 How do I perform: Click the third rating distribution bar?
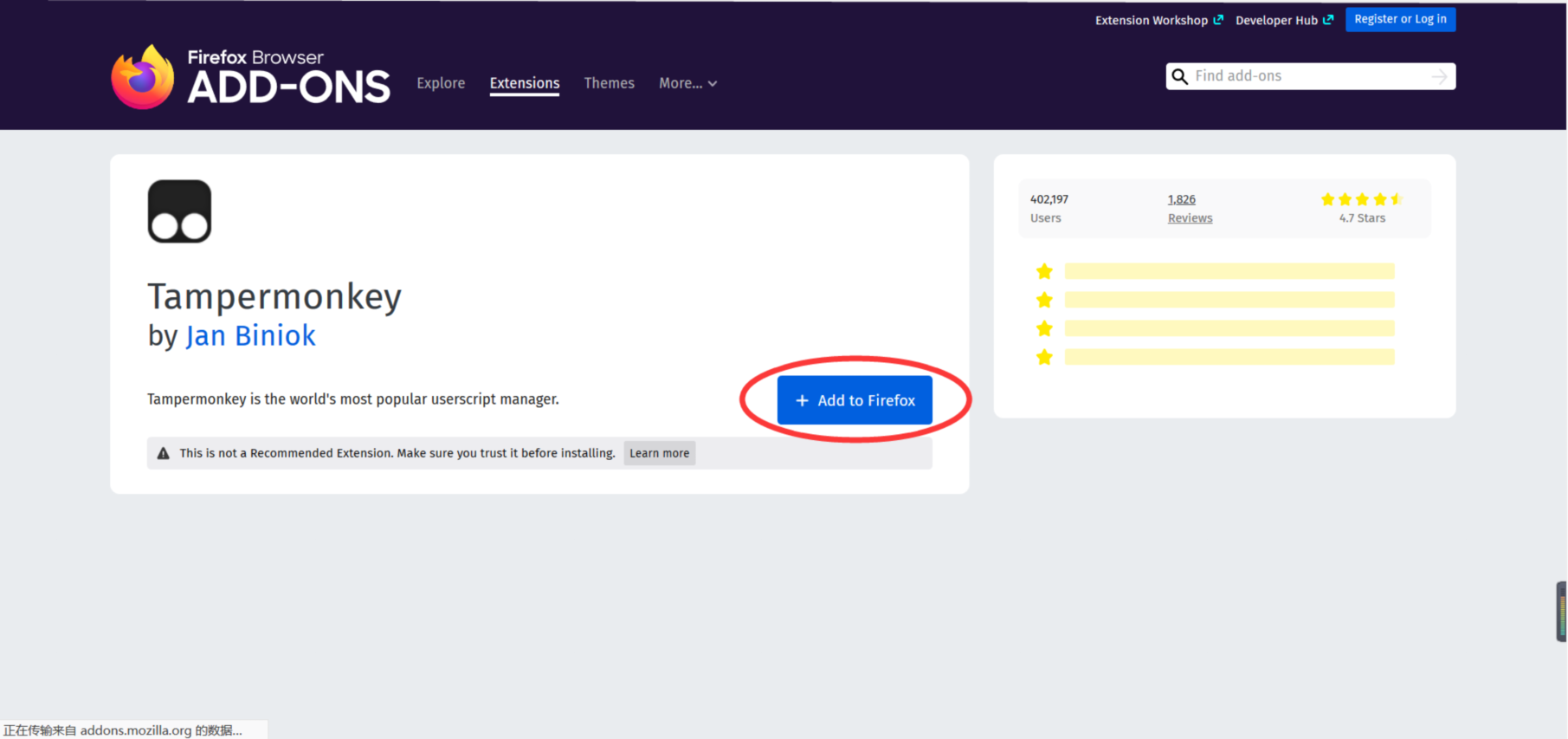tap(1229, 328)
